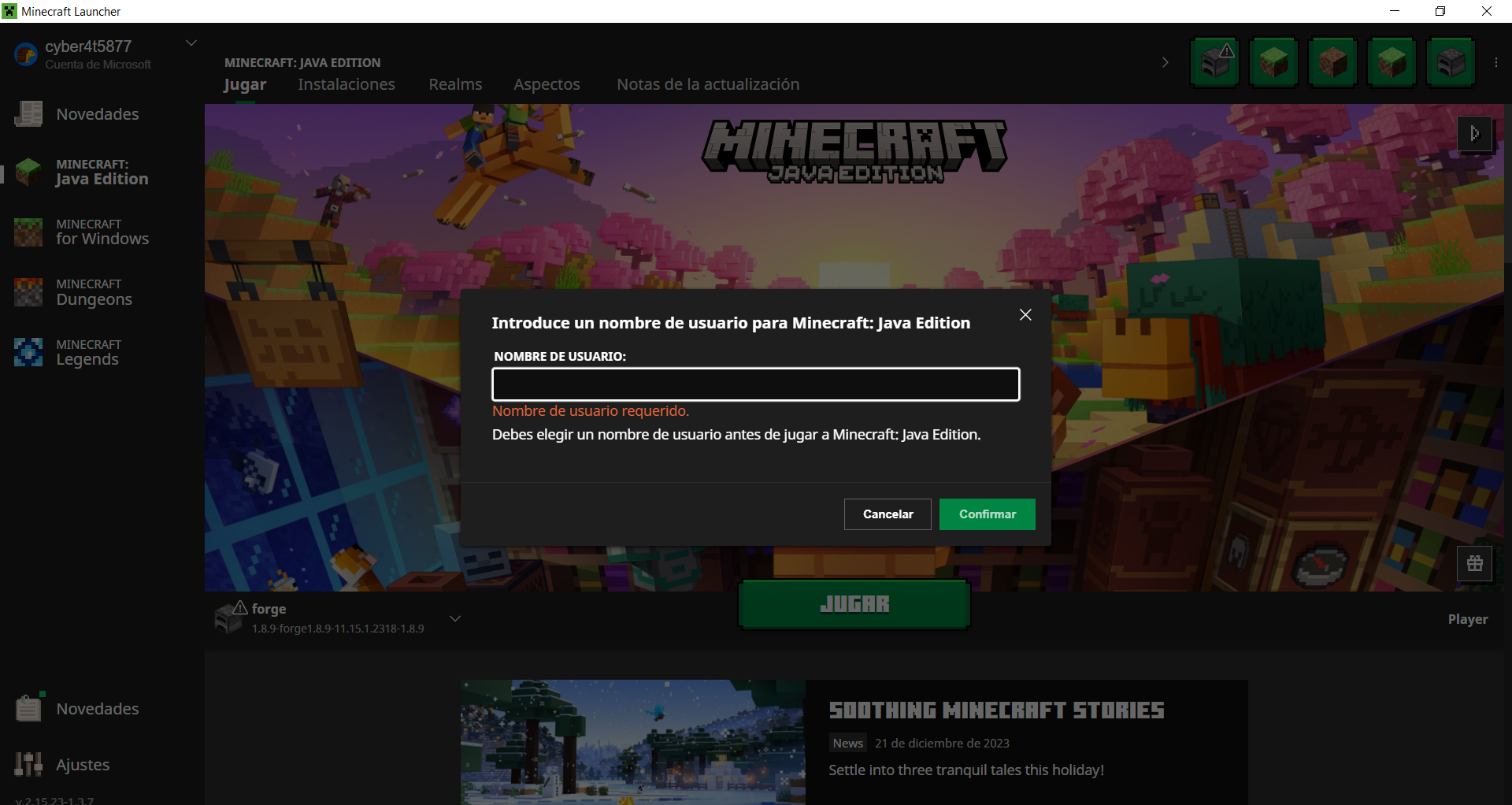
Task: Select the brown dirt block tile
Action: (x=1332, y=62)
